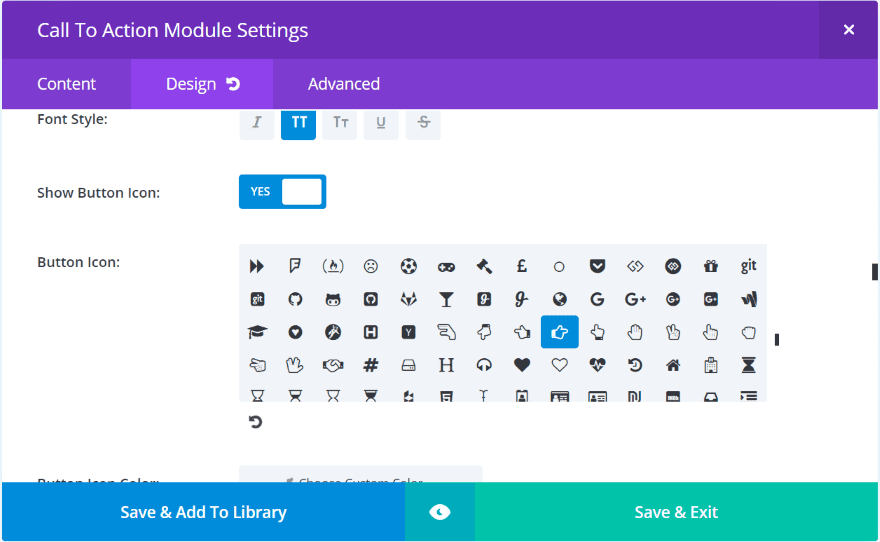
Task: Reset the button icon selection below grid
Action: pos(255,422)
